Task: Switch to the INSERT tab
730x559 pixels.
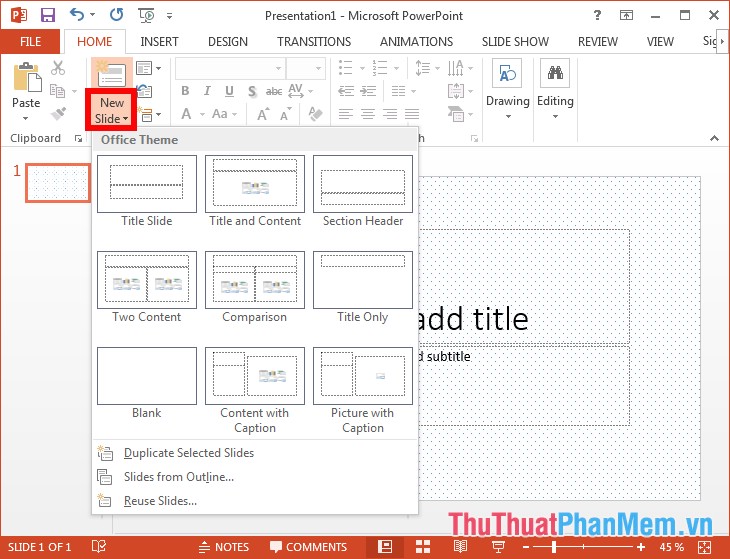Action: (x=159, y=41)
